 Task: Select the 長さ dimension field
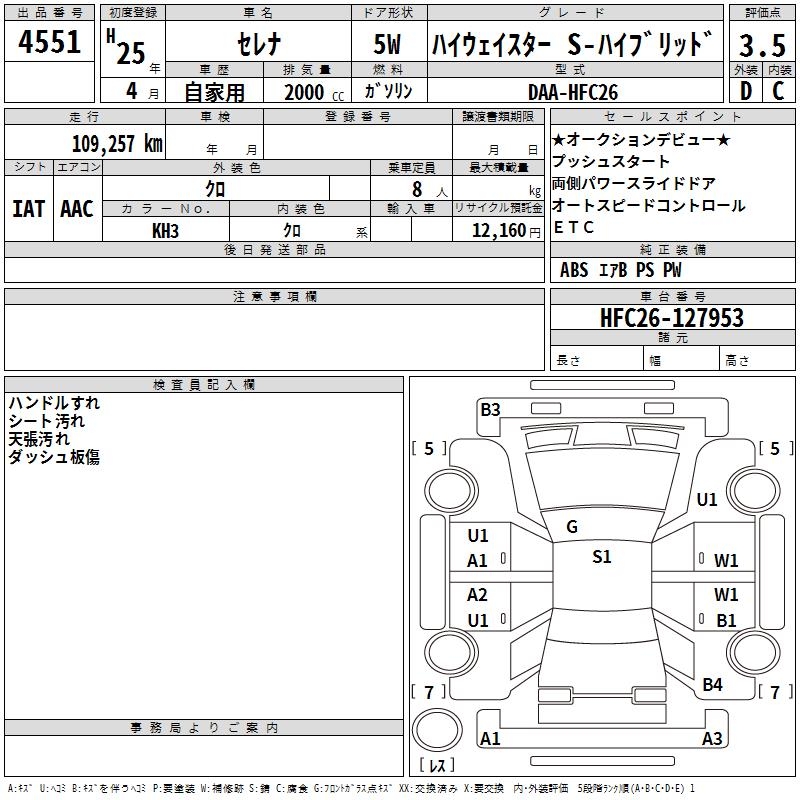click(596, 360)
